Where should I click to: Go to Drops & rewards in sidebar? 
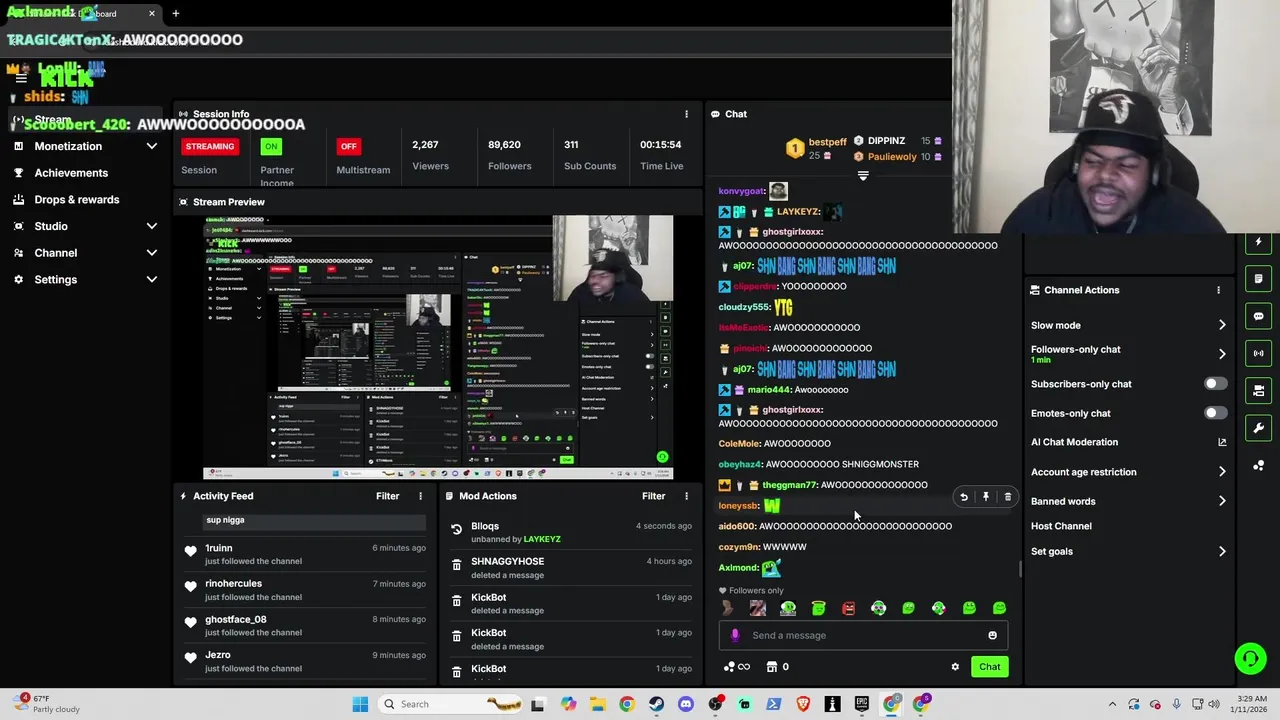point(77,200)
